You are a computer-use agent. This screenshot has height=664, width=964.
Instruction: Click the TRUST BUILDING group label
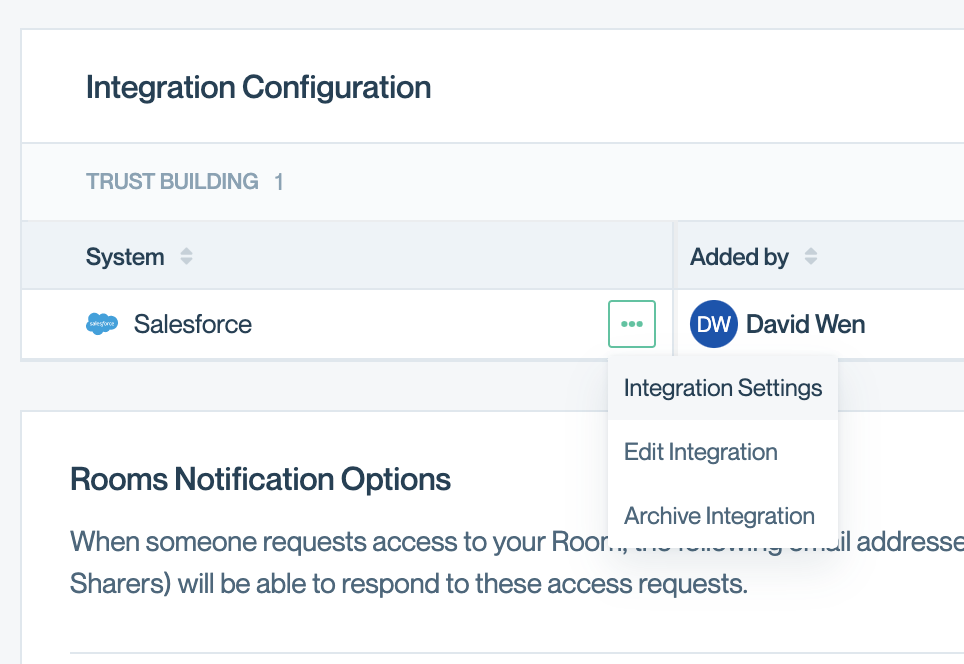click(172, 182)
